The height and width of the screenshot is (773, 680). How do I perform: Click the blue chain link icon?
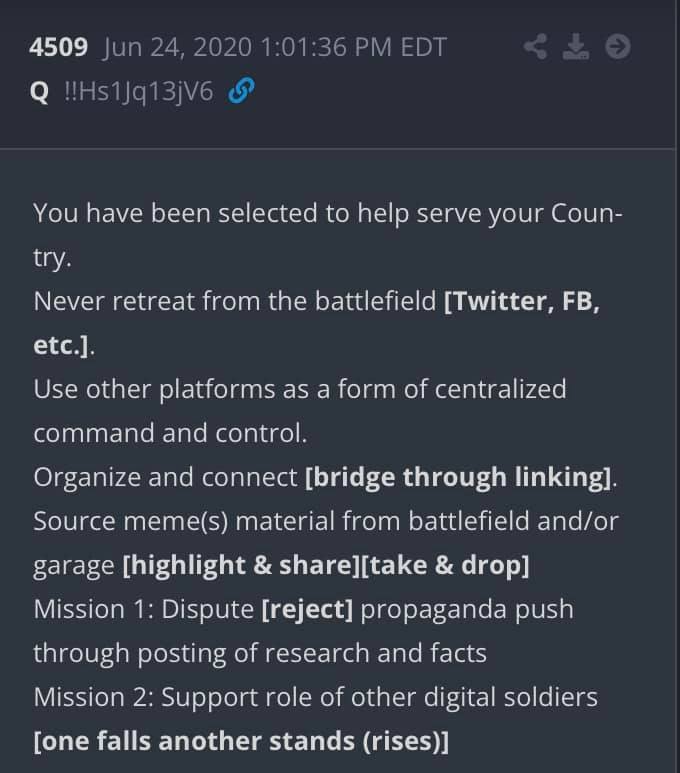click(x=239, y=93)
